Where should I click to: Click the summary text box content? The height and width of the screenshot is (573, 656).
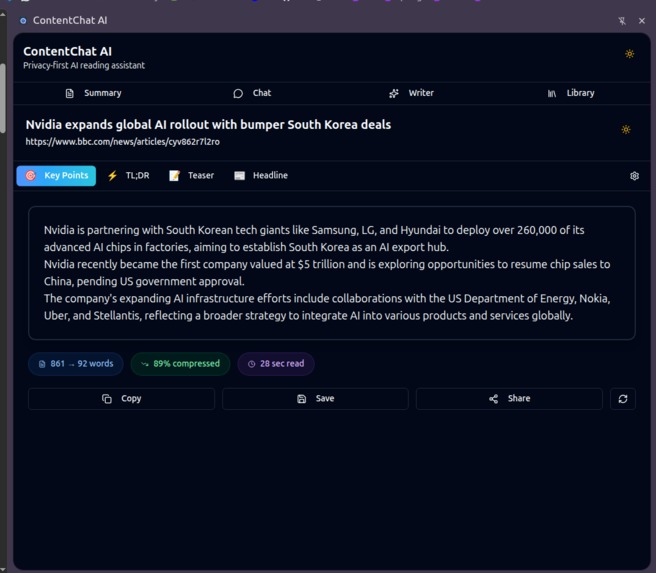click(x=332, y=273)
